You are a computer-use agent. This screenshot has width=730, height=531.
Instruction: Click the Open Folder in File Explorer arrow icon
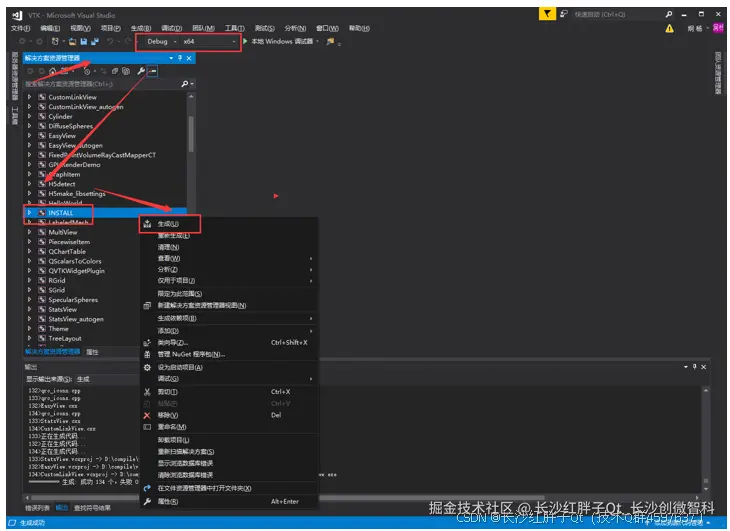[x=147, y=488]
